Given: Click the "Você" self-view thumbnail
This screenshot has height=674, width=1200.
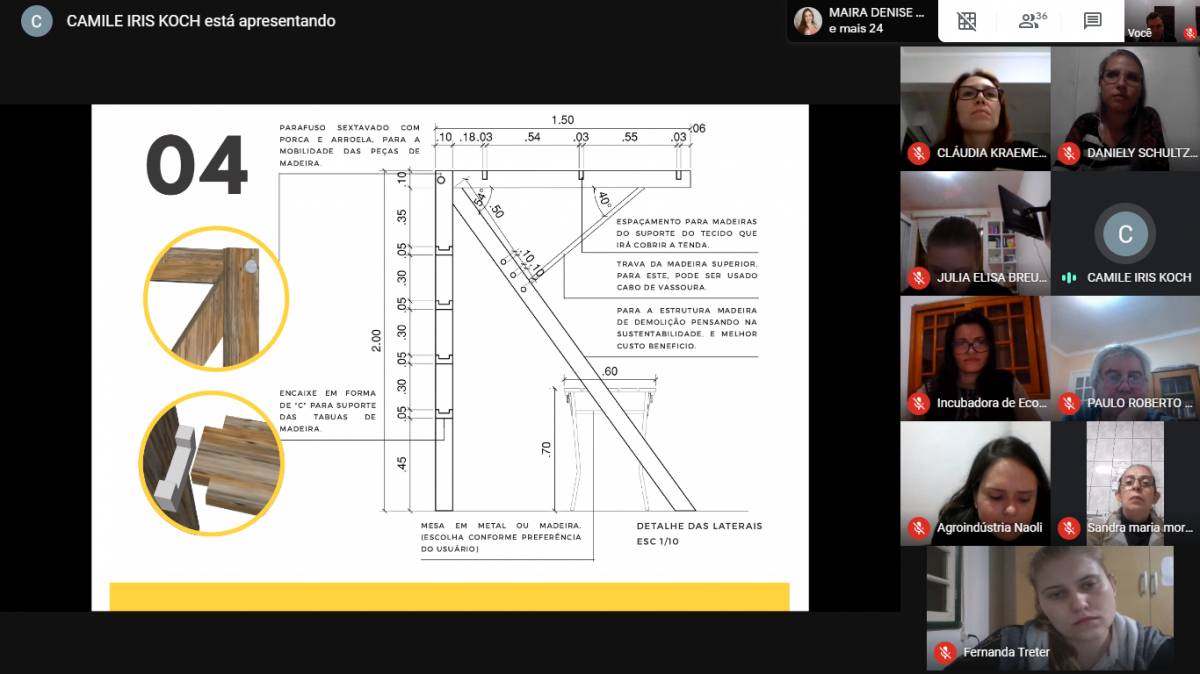Looking at the screenshot, I should [x=1160, y=20].
